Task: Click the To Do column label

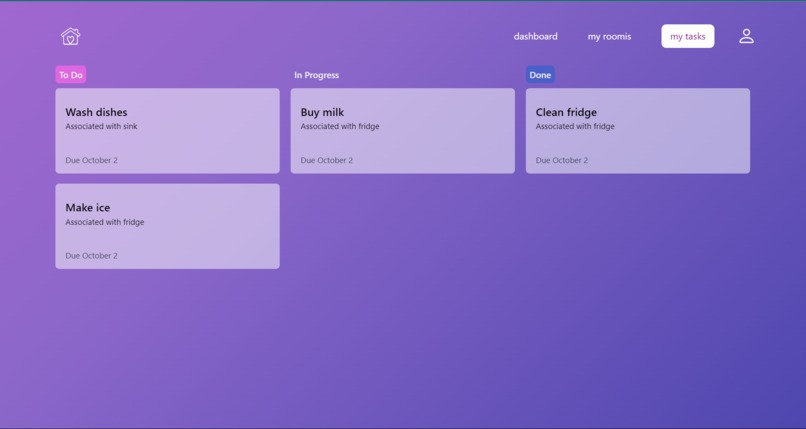Action: 70,75
